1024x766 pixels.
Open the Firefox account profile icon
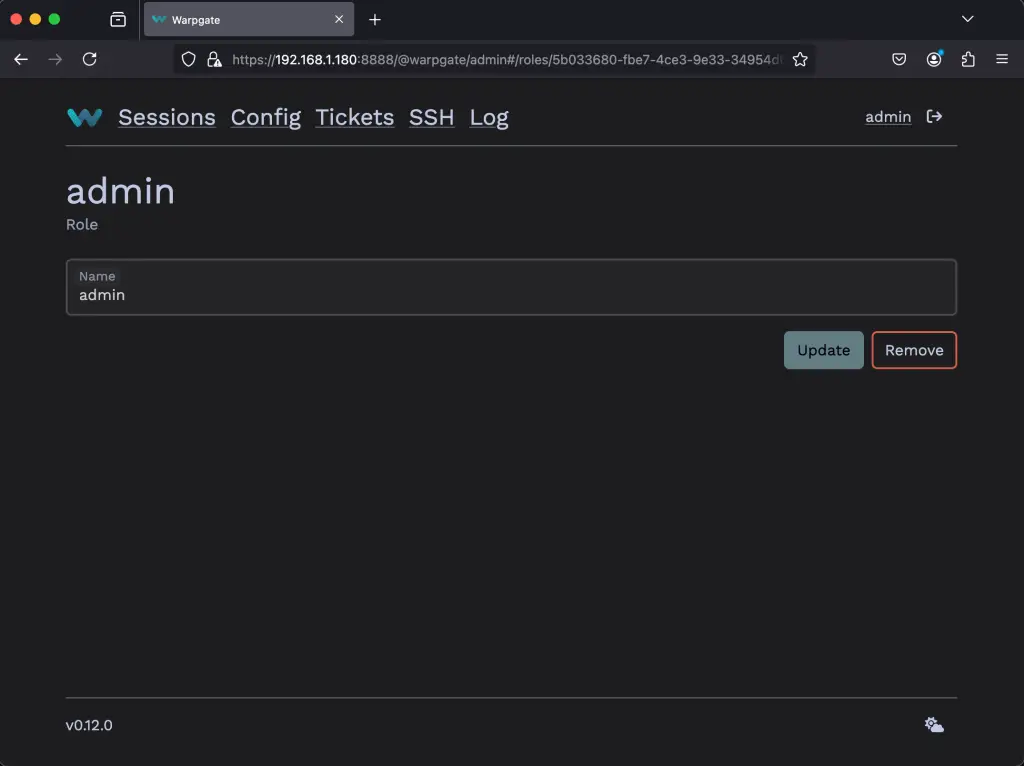[934, 59]
